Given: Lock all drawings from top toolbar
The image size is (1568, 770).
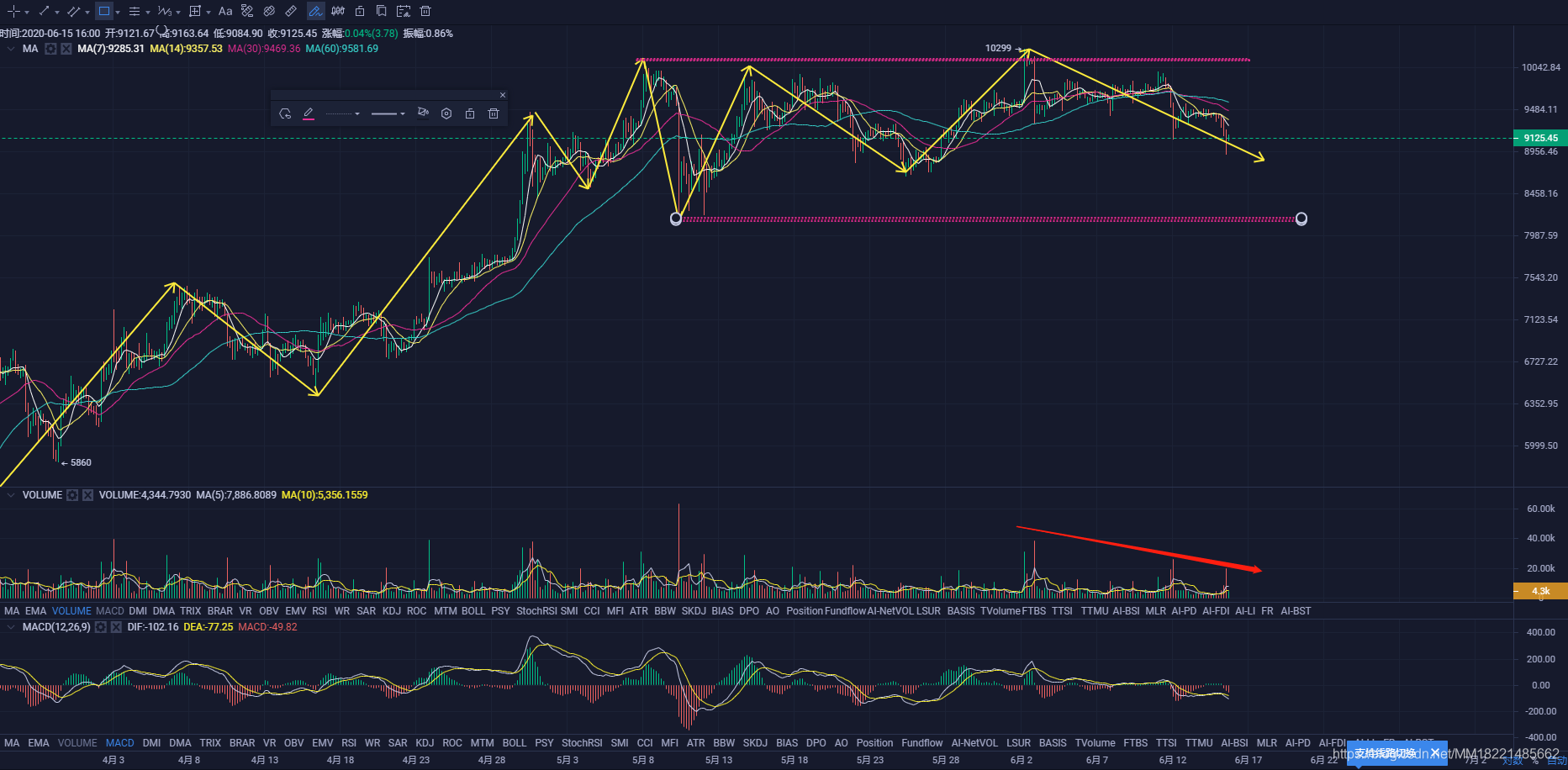Looking at the screenshot, I should coord(360,11).
